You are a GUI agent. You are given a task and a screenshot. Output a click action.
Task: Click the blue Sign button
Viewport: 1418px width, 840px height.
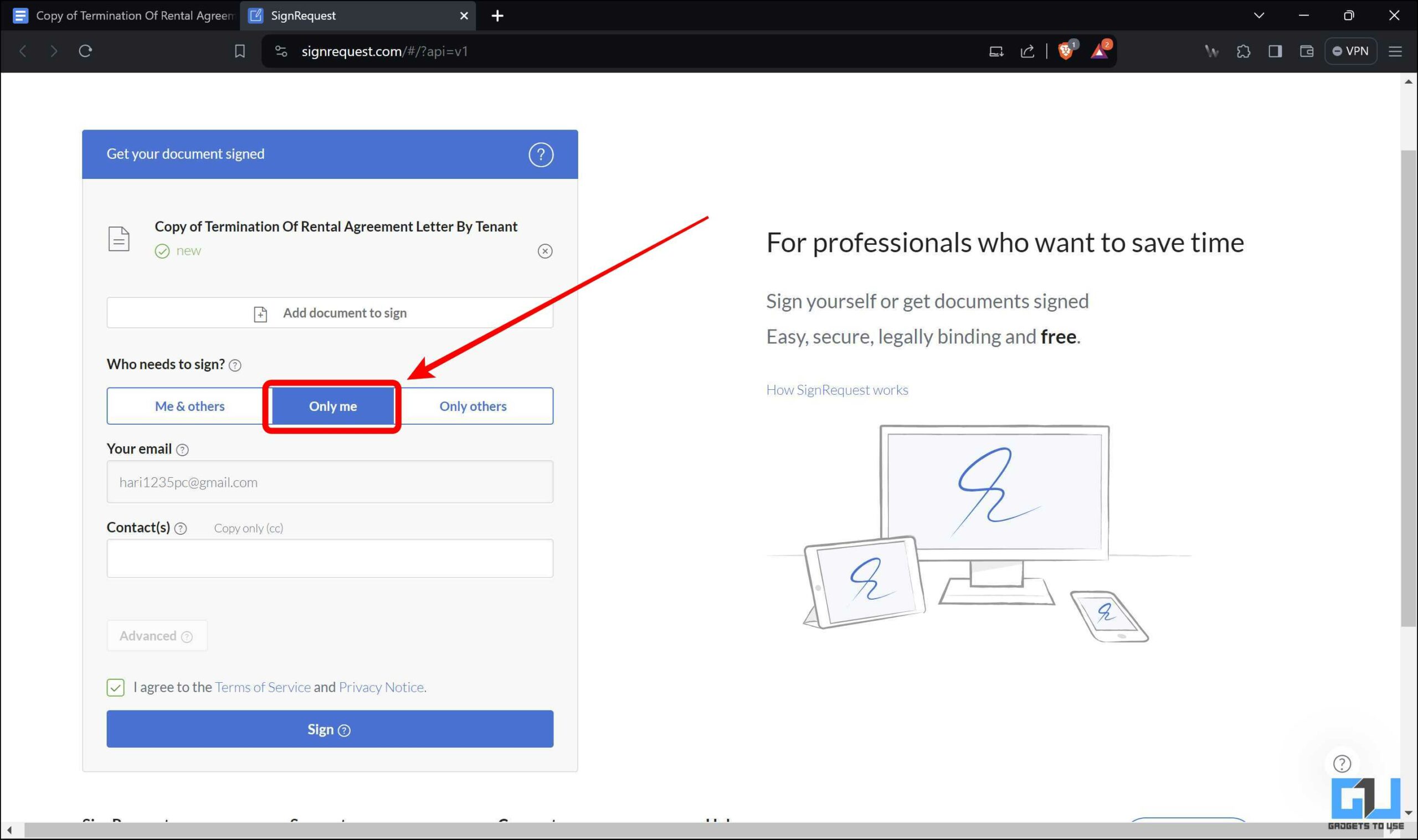point(330,729)
